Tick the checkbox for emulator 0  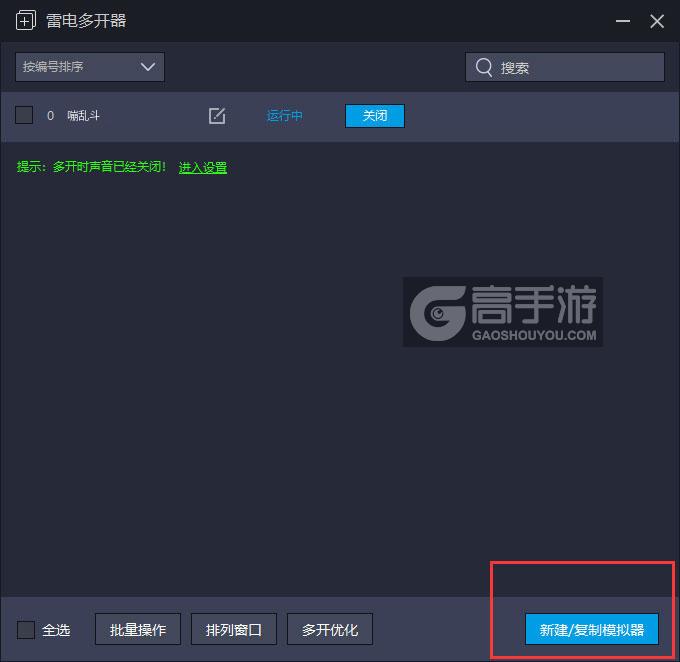(x=24, y=115)
